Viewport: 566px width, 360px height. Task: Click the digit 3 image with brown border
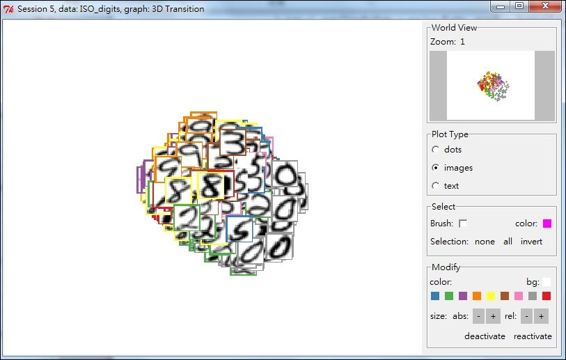[x=233, y=143]
